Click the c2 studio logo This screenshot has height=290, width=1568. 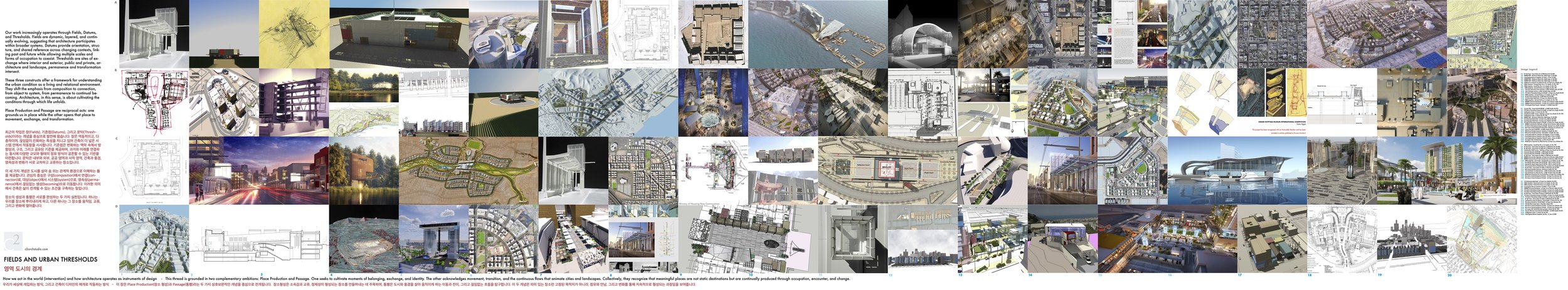pos(13,240)
